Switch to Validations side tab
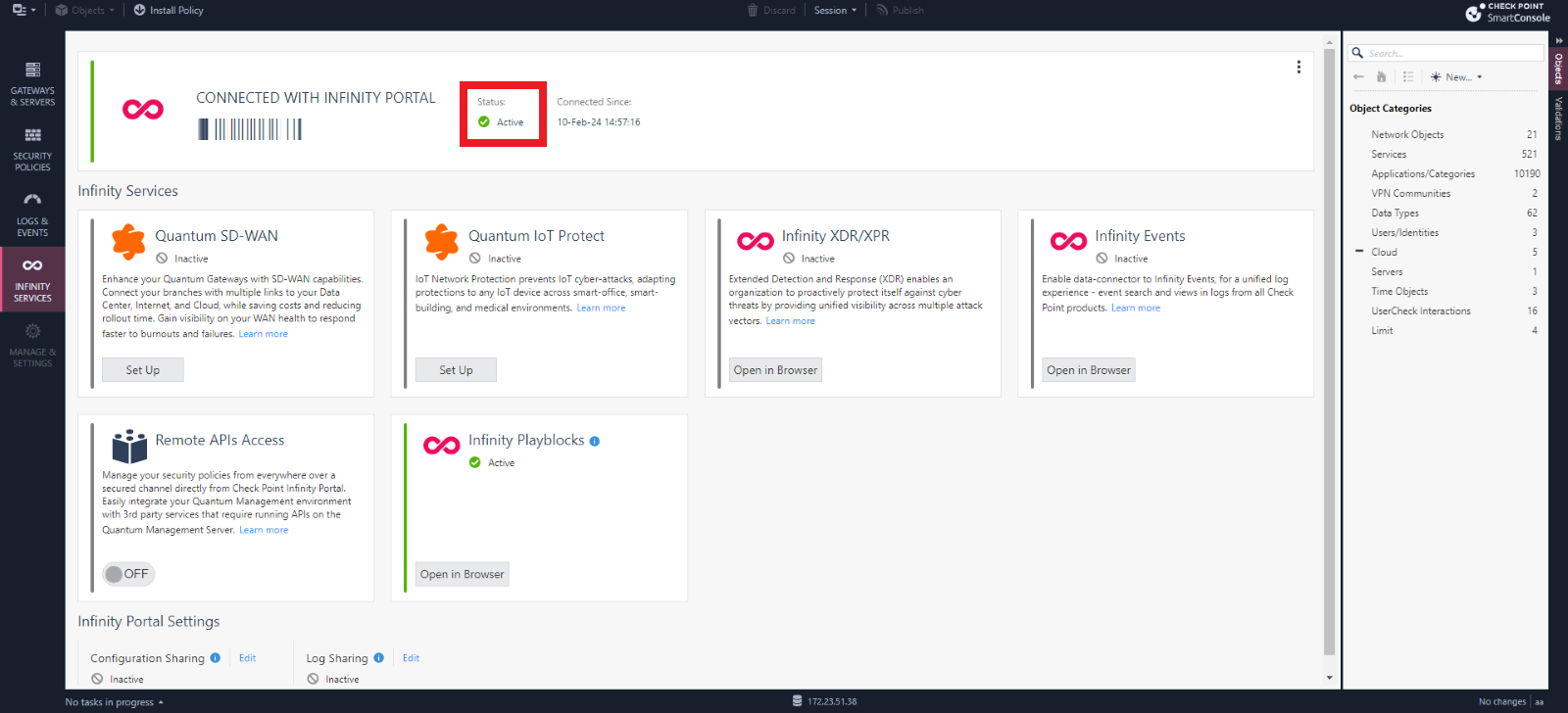The image size is (1568, 713). (x=1558, y=118)
